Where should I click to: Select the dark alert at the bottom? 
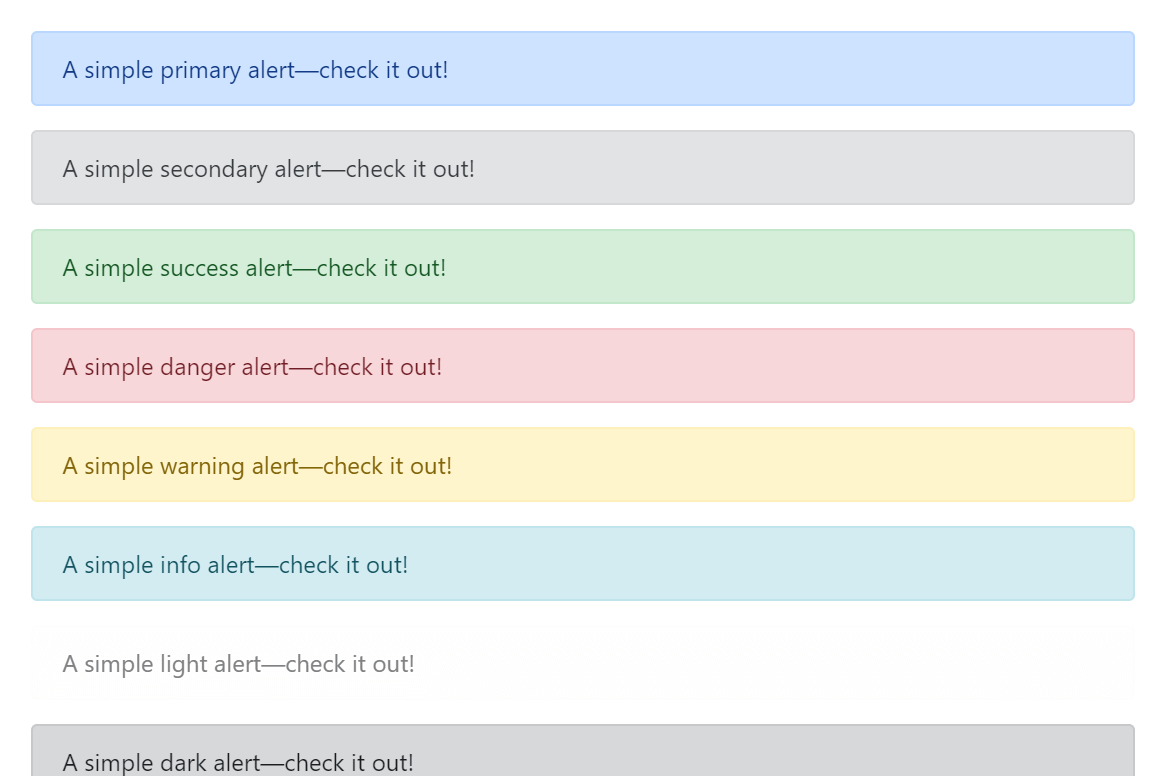[584, 755]
